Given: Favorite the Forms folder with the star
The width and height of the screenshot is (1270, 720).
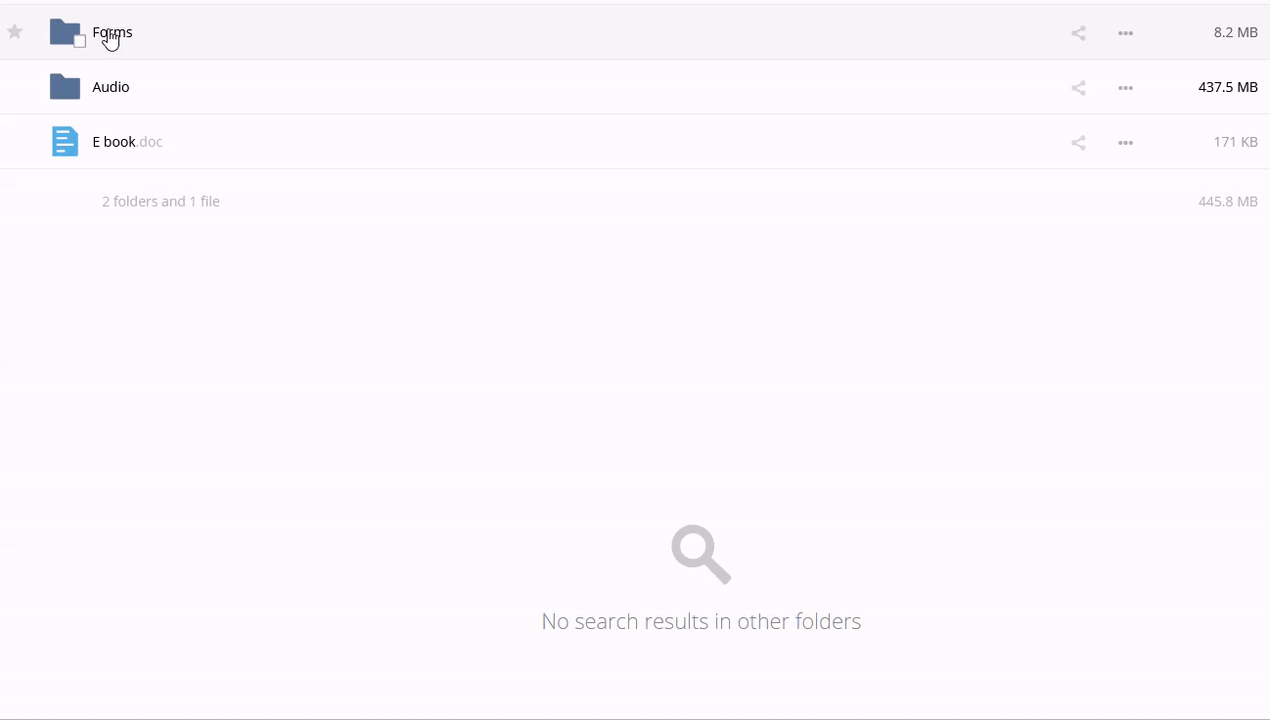Looking at the screenshot, I should 15,32.
